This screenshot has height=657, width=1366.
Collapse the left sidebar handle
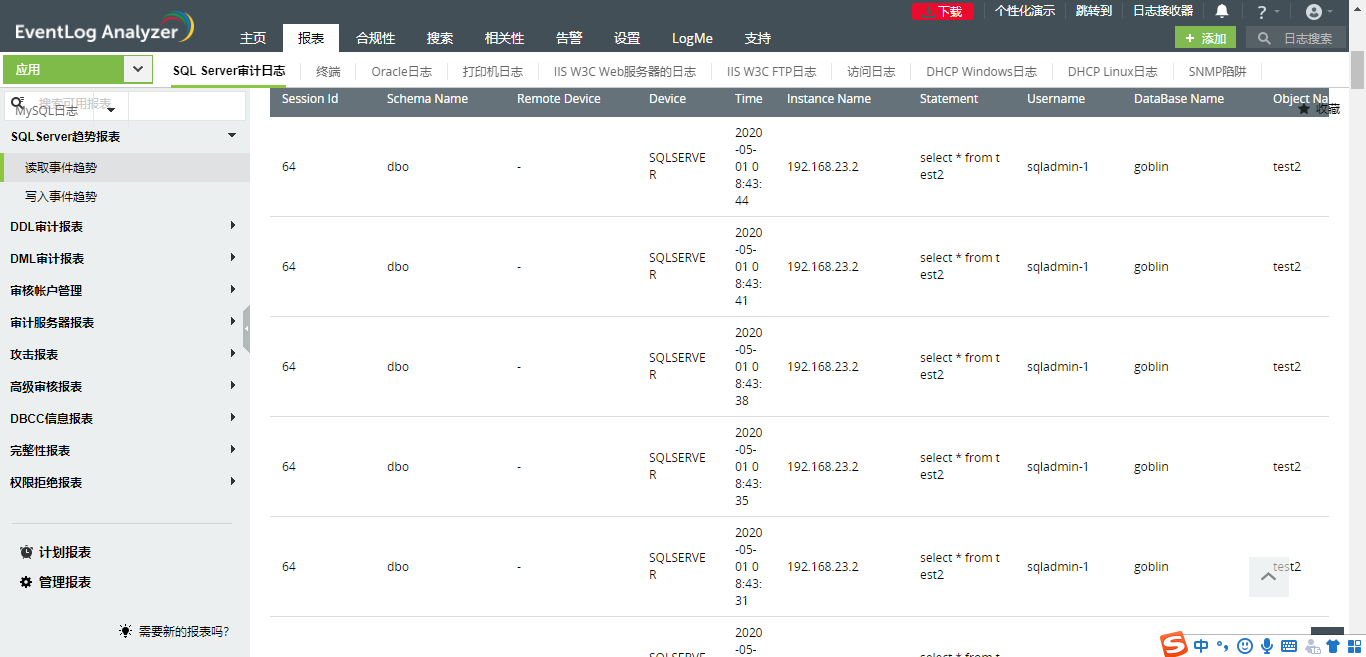point(246,330)
